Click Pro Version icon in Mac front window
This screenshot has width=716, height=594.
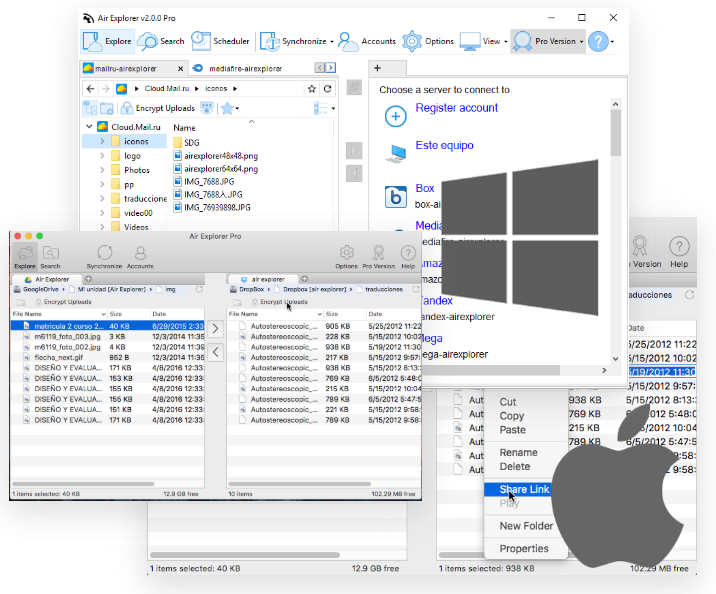click(x=379, y=252)
